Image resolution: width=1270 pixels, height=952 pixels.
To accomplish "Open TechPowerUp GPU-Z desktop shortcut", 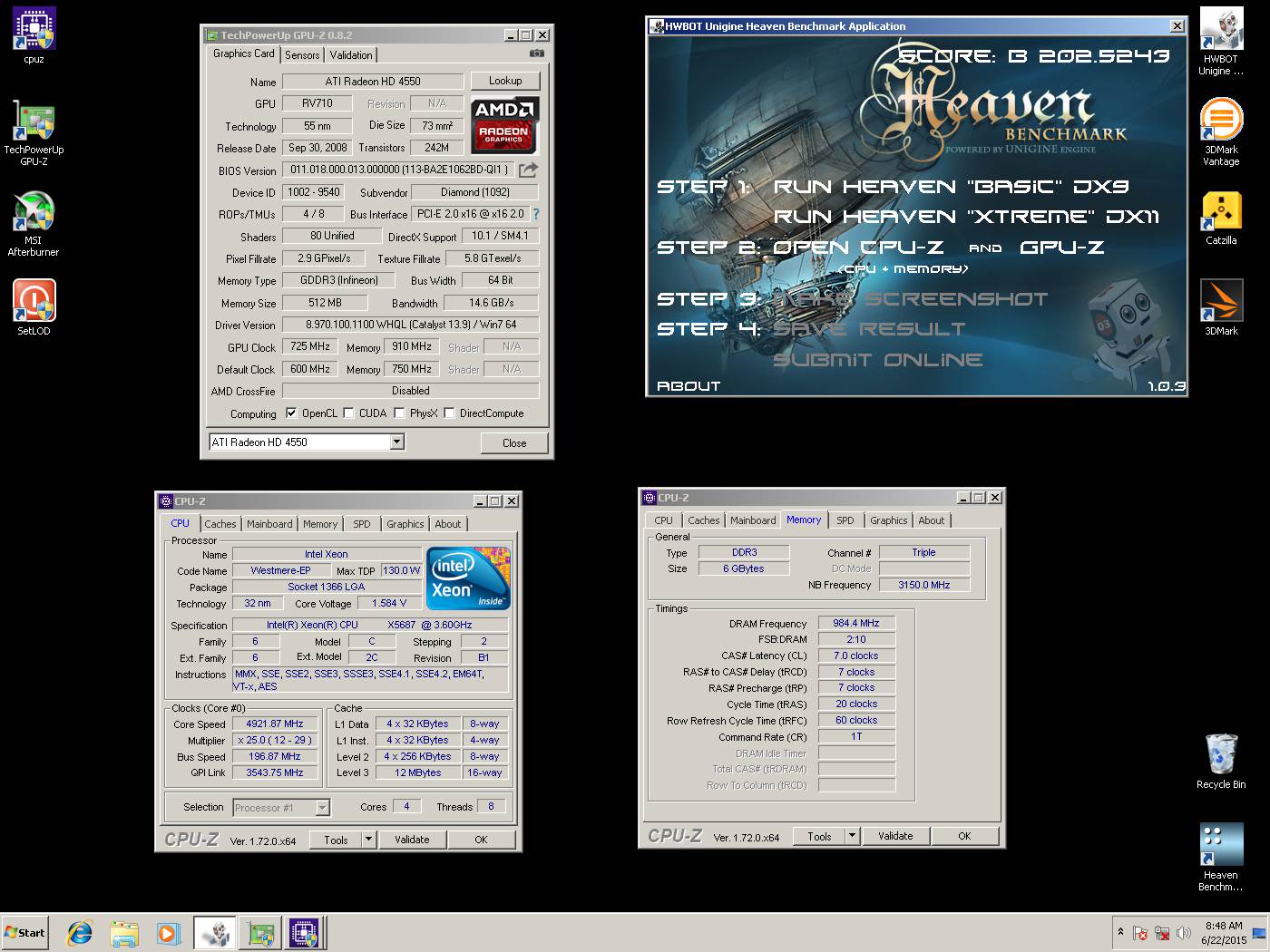I will pos(34,131).
